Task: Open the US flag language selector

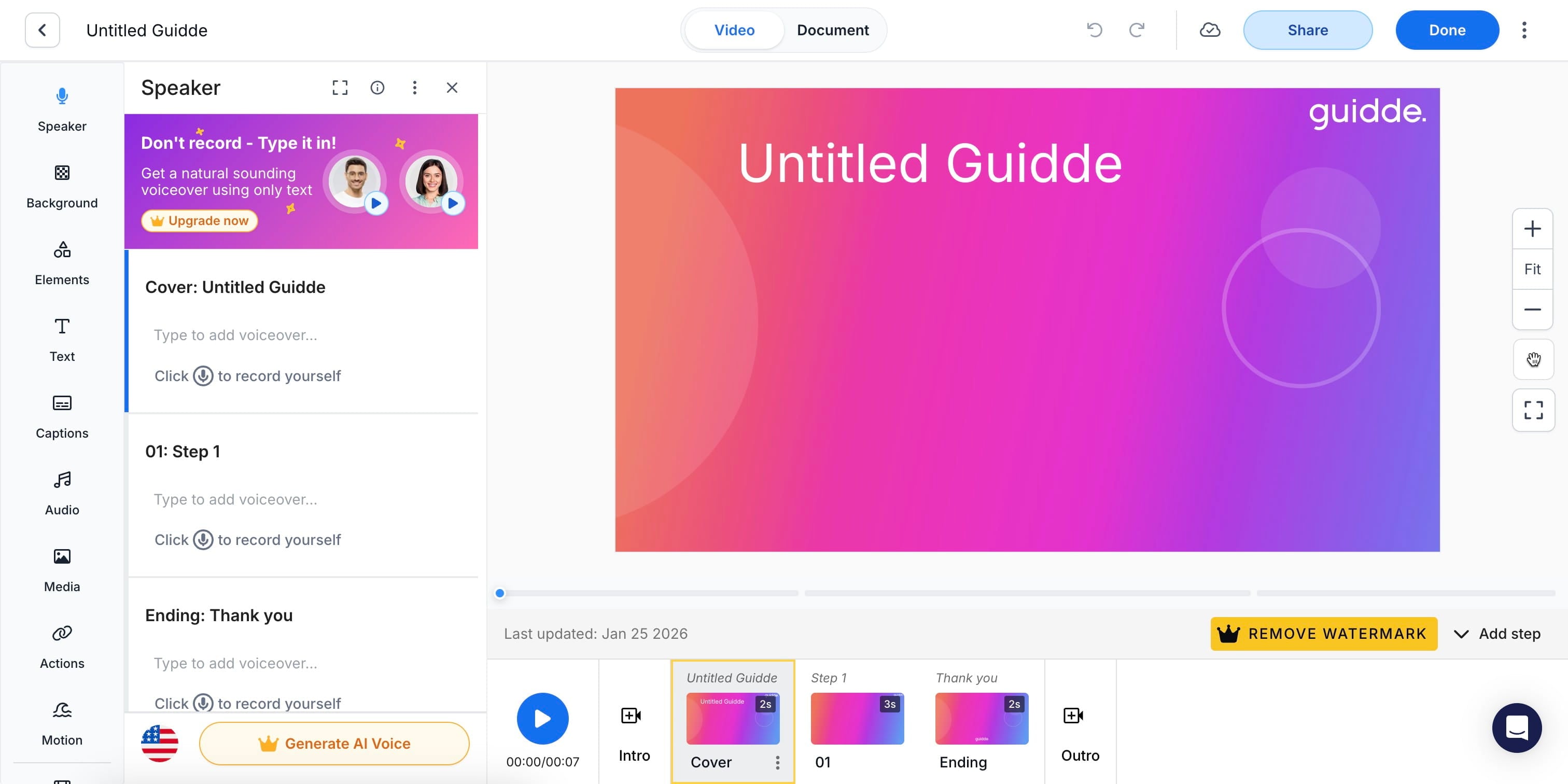Action: pos(160,743)
